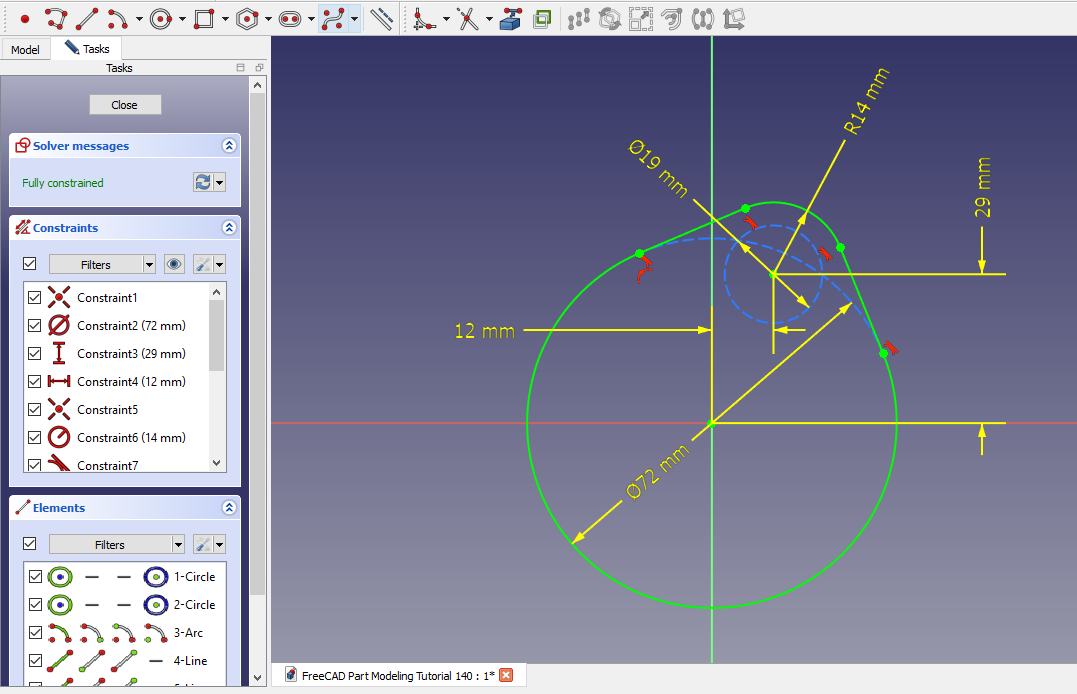Select the trim edge tool
Image resolution: width=1077 pixels, height=694 pixels.
(x=468, y=18)
